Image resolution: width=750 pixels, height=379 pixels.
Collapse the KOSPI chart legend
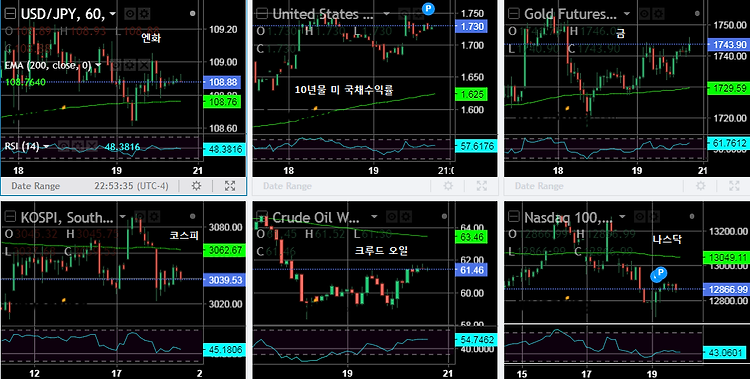[x=10, y=217]
